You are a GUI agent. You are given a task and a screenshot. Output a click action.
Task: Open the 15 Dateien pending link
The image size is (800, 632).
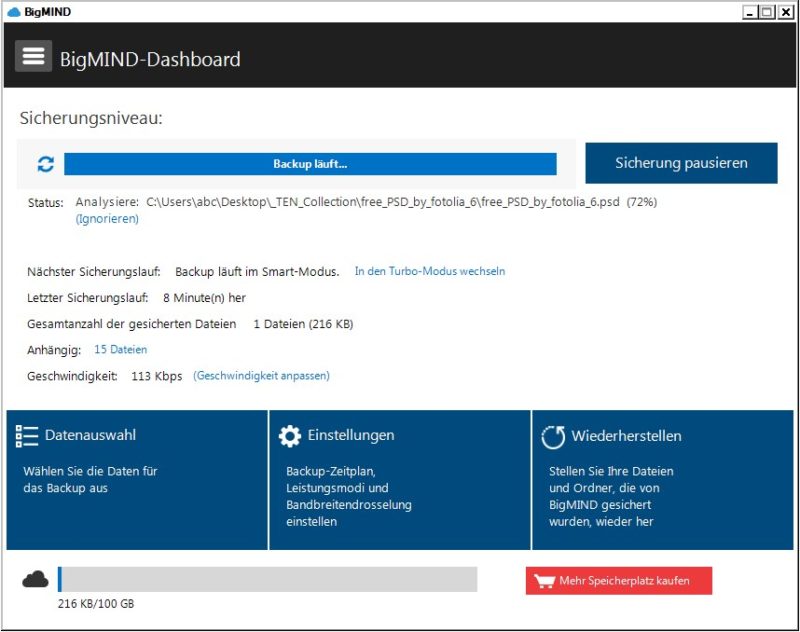pos(120,349)
